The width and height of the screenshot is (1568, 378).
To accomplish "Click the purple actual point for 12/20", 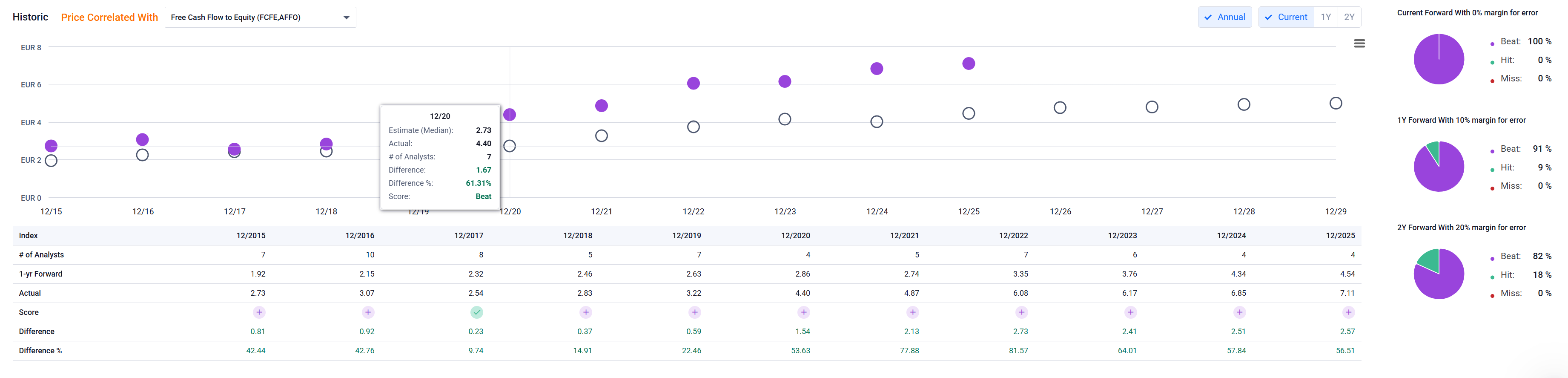I will [510, 115].
